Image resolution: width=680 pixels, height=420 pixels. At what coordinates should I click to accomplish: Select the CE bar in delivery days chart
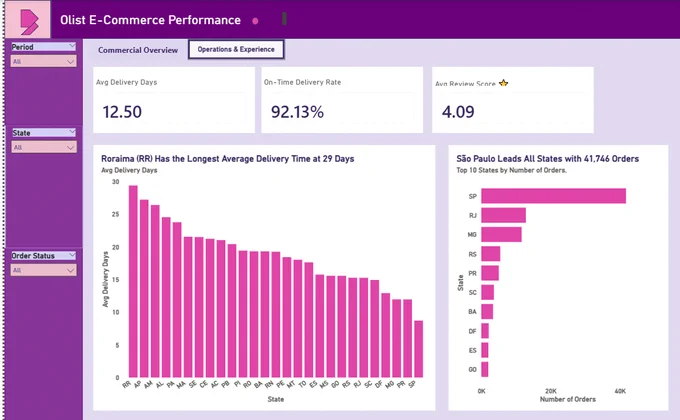pos(210,308)
